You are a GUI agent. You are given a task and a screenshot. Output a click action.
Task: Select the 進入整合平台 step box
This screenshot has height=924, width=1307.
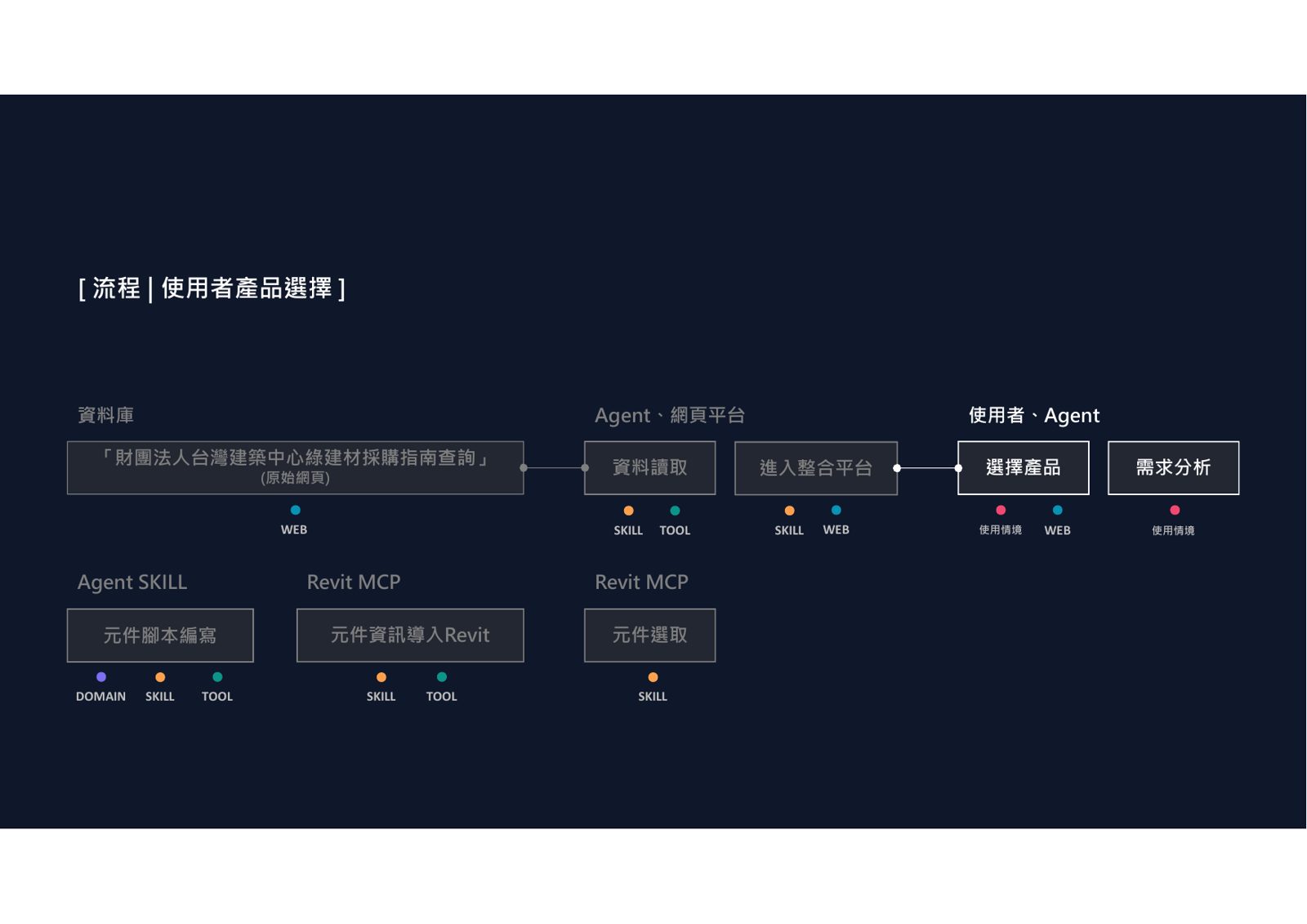click(x=816, y=468)
